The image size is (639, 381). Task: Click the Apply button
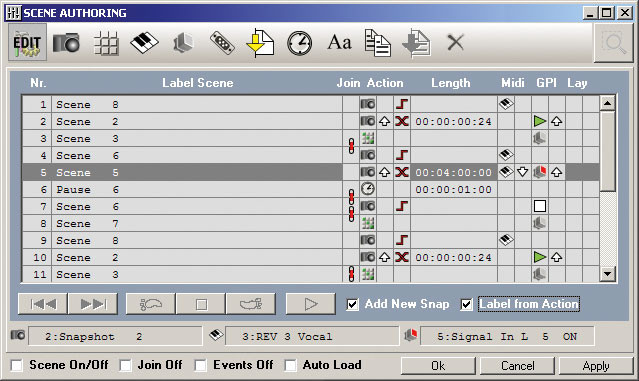click(596, 366)
